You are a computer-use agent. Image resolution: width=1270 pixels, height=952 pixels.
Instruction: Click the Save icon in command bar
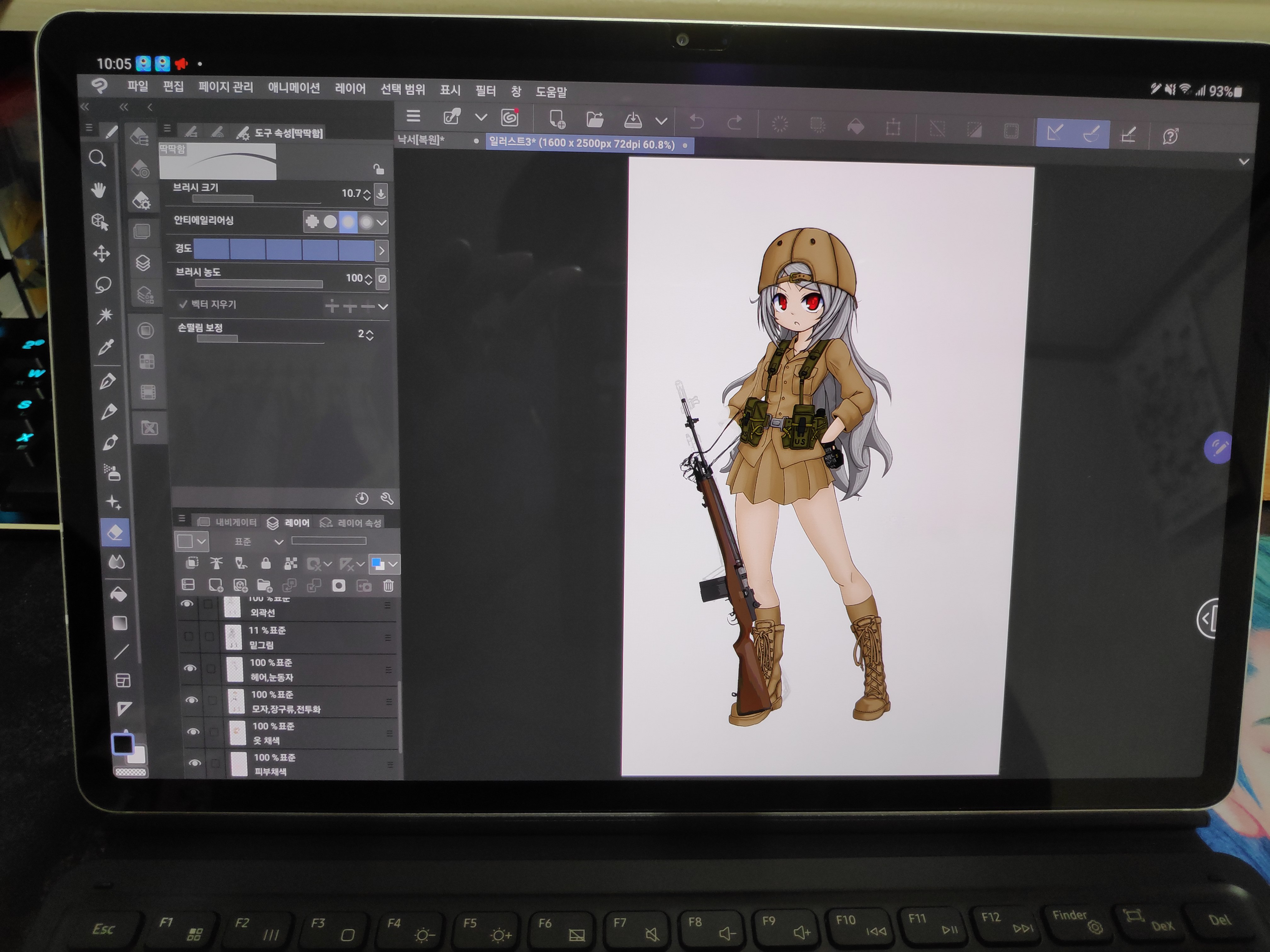pos(633,121)
